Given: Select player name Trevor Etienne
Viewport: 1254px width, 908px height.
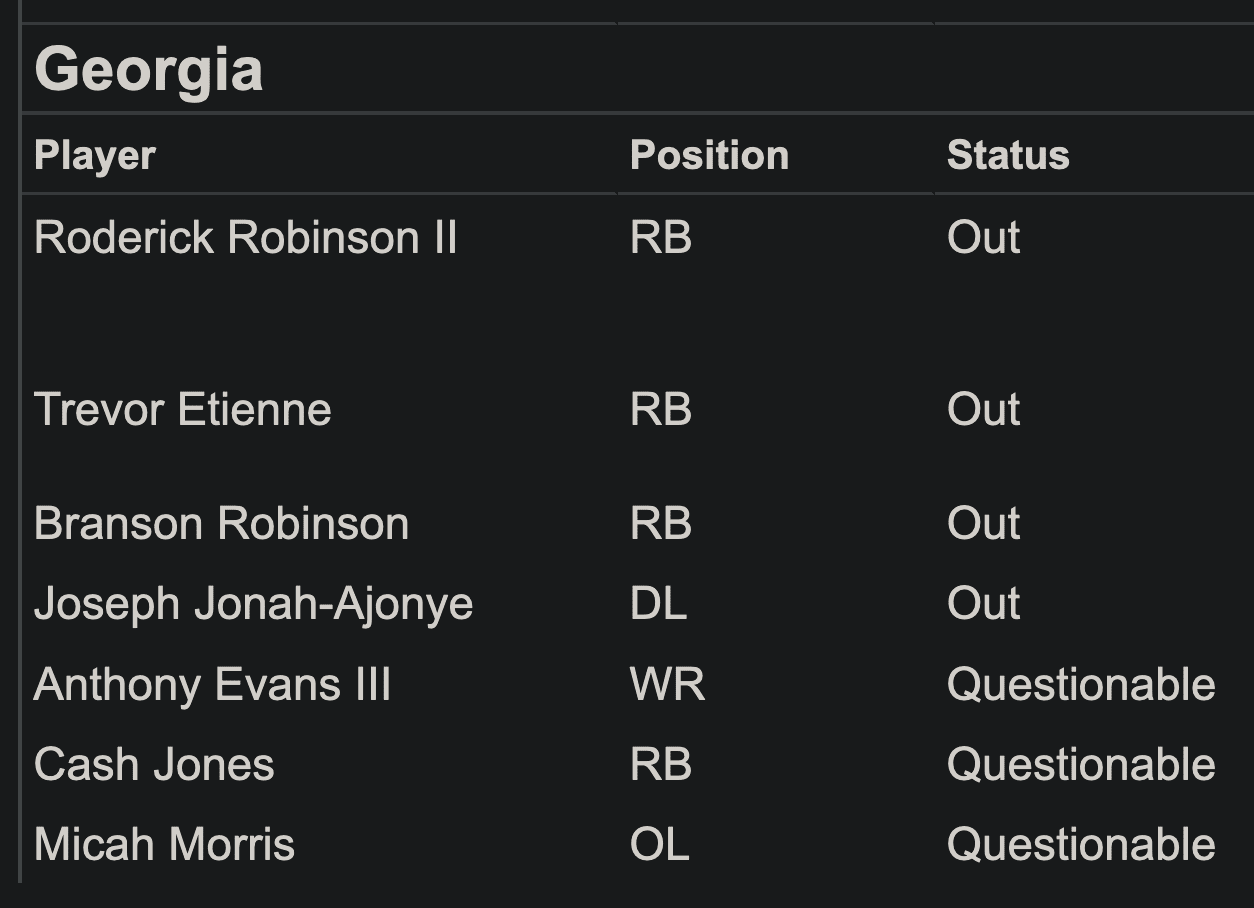Looking at the screenshot, I should tap(182, 410).
